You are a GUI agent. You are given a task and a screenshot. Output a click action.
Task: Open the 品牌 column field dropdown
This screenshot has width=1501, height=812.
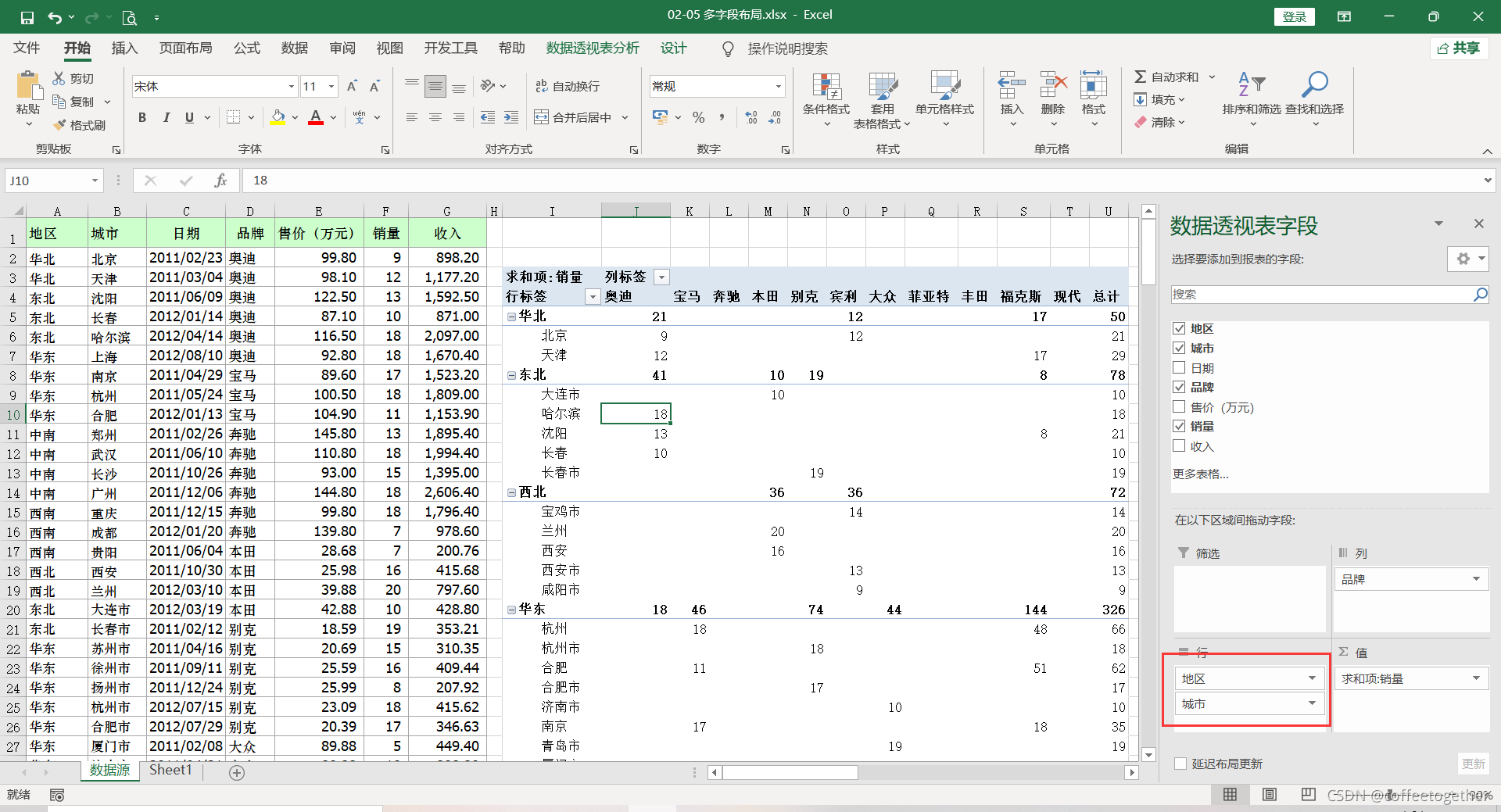(1476, 579)
